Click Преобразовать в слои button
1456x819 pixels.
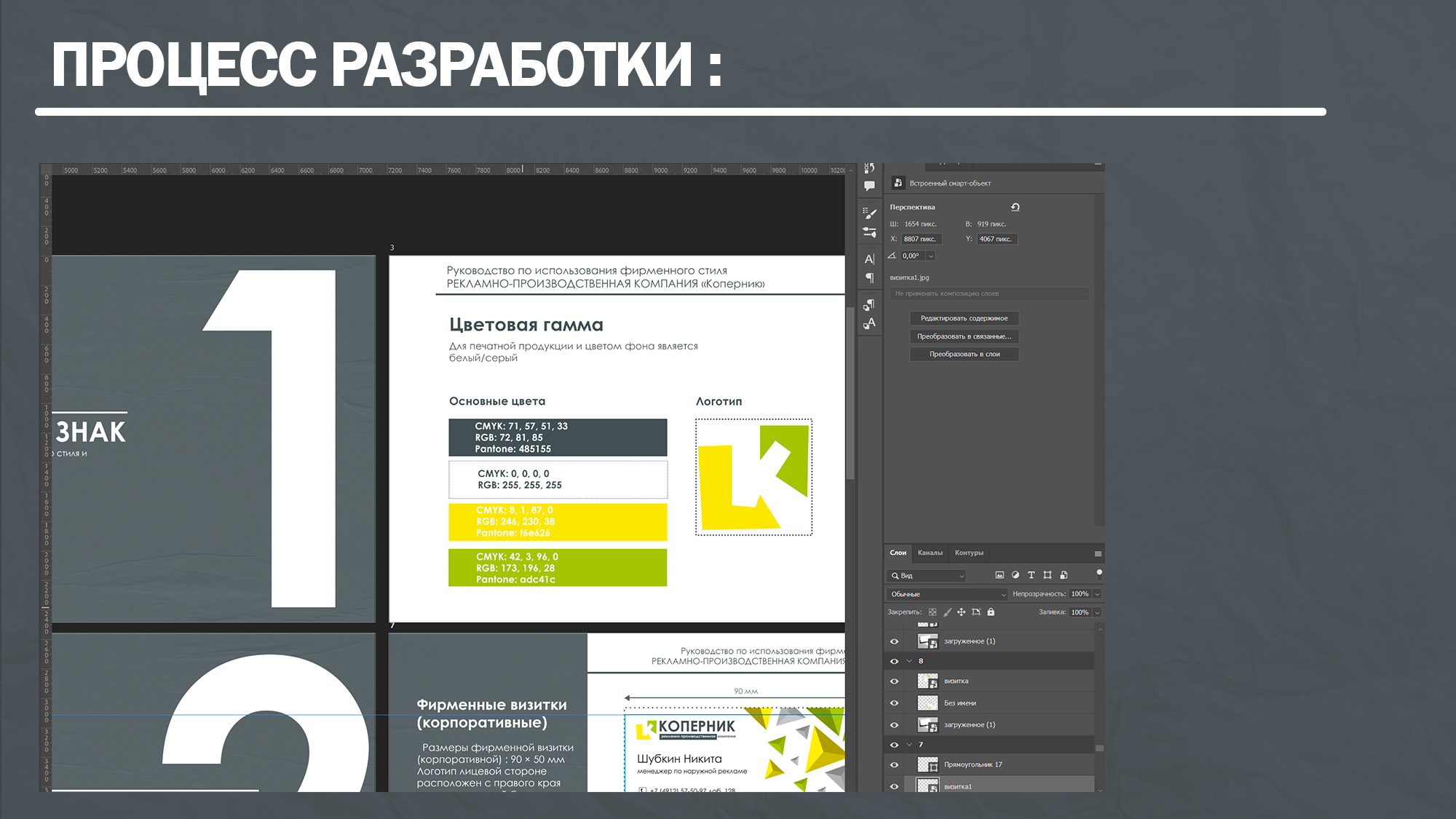coord(964,355)
